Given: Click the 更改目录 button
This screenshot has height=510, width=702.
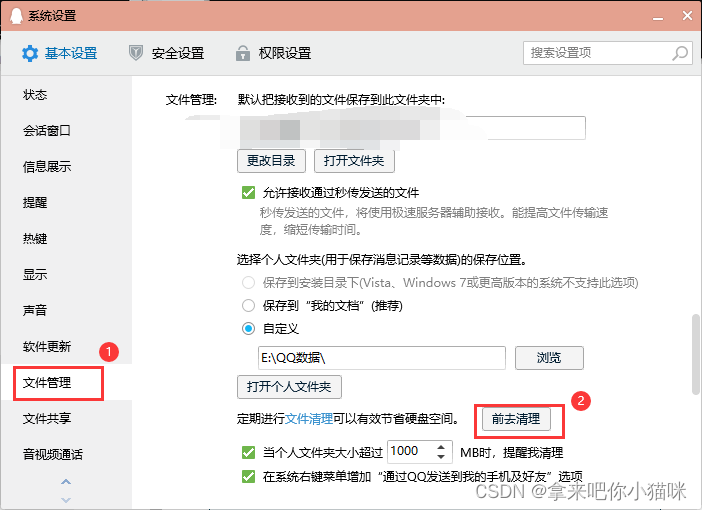Looking at the screenshot, I should coord(271,161).
